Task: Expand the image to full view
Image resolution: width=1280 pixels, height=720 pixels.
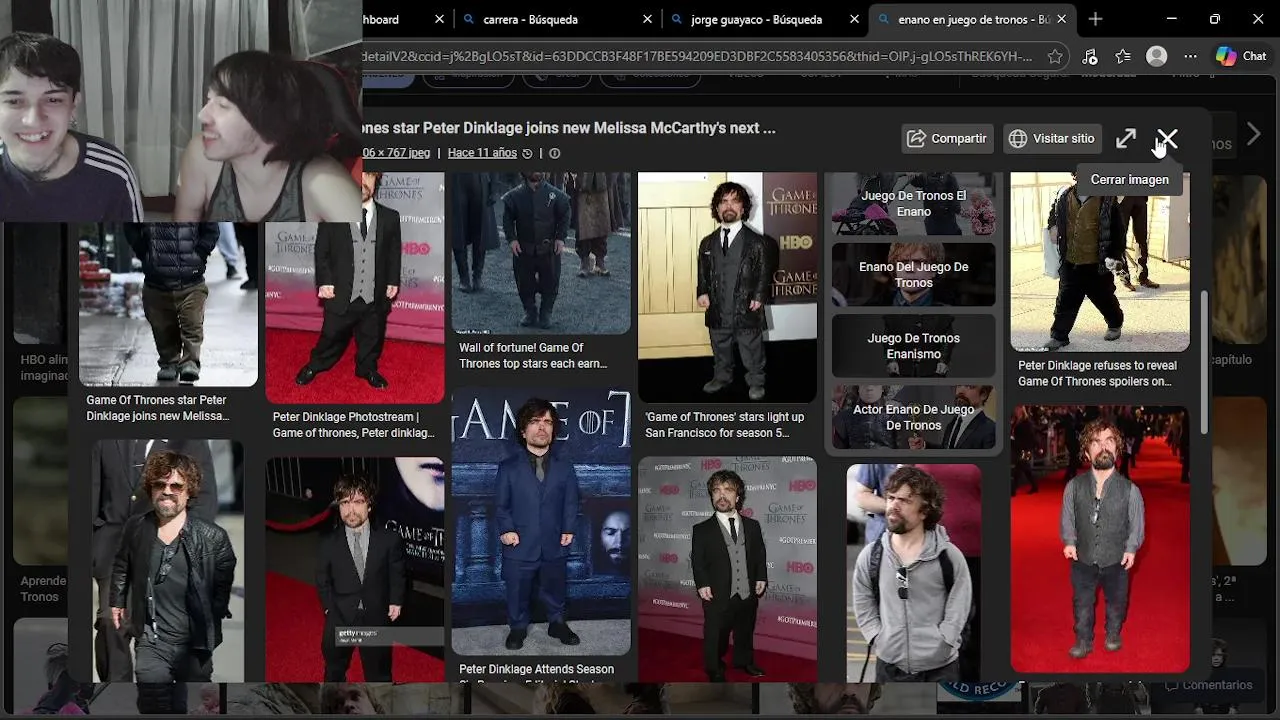Action: pos(1126,139)
